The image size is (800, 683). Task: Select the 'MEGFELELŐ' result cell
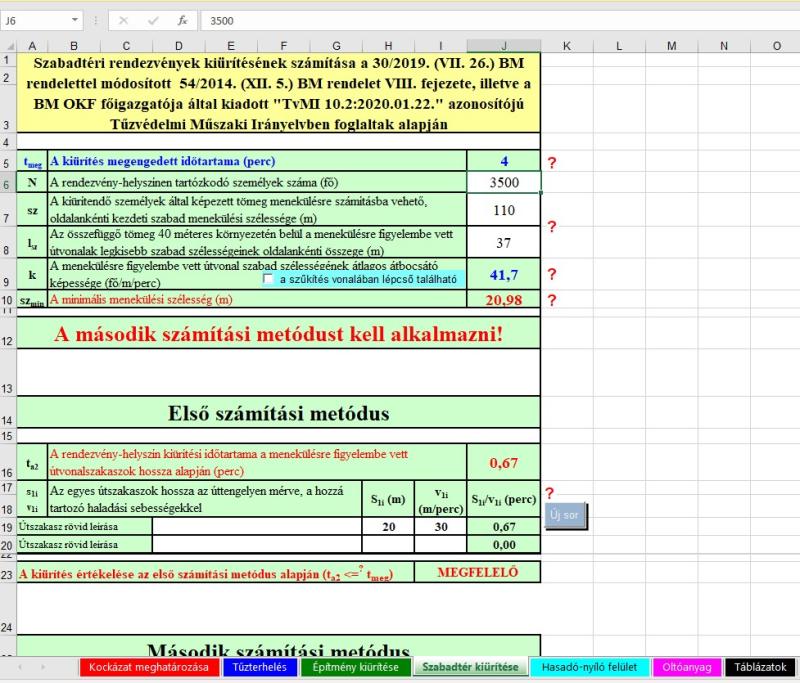coord(478,572)
